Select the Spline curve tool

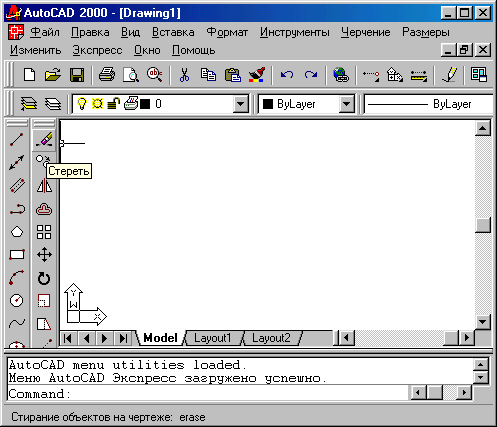coord(17,323)
